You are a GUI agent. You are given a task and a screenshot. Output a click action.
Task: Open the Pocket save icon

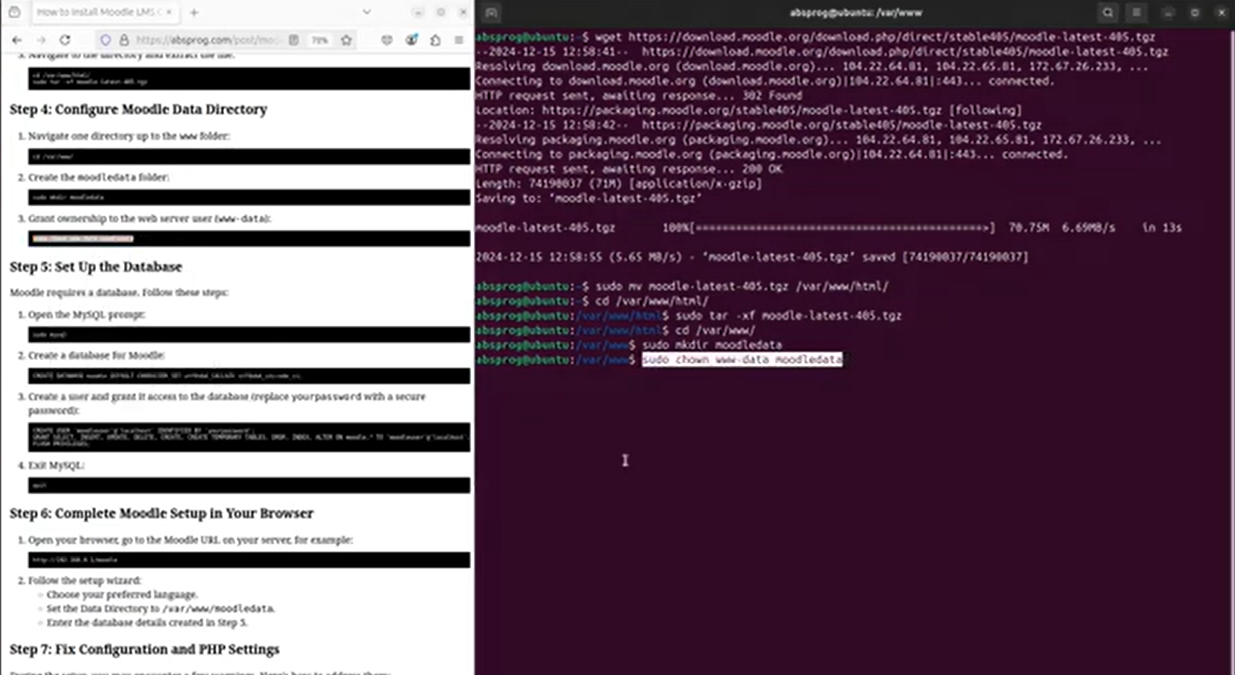pos(387,40)
